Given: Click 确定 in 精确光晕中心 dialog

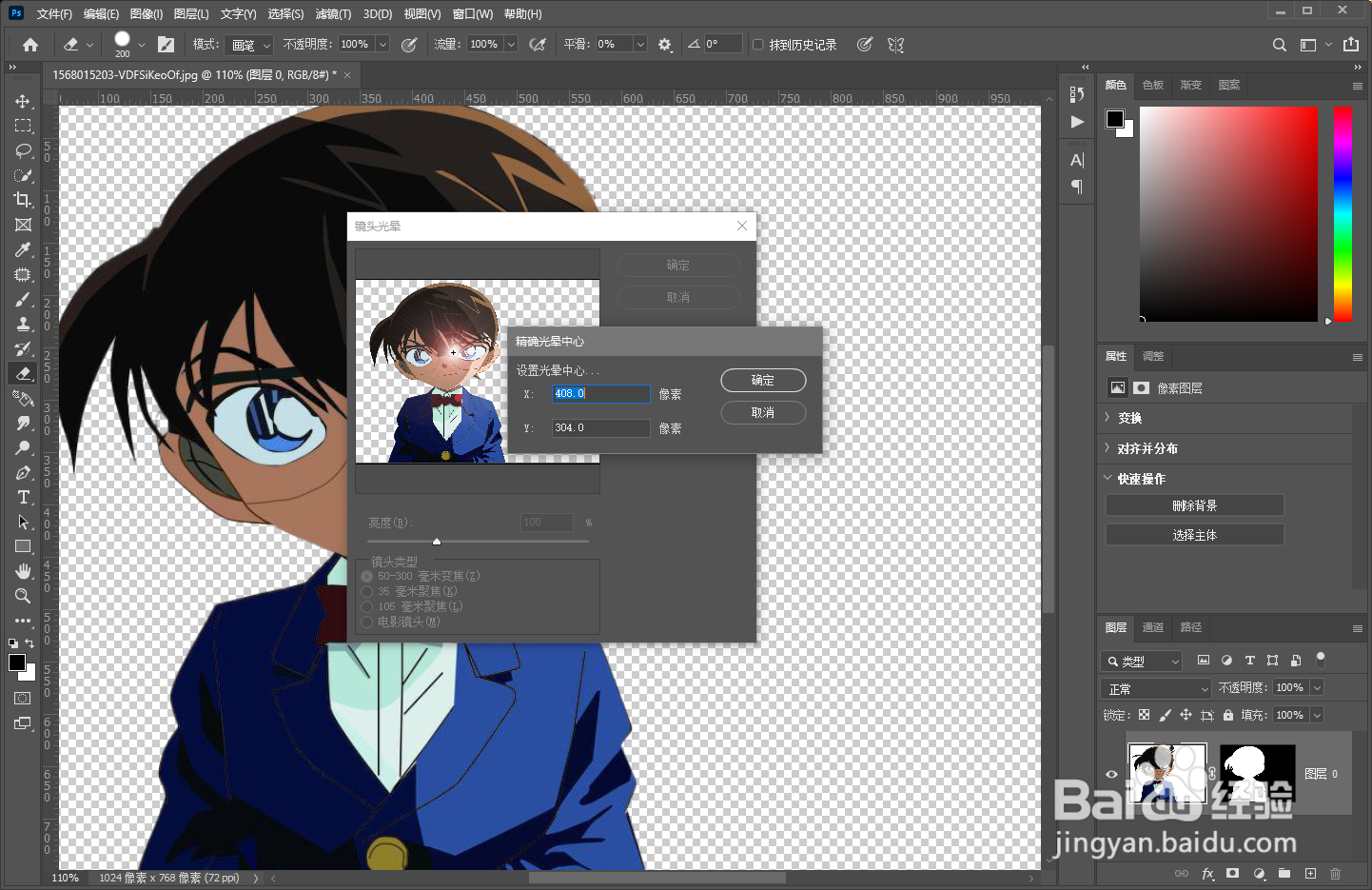Looking at the screenshot, I should [763, 381].
